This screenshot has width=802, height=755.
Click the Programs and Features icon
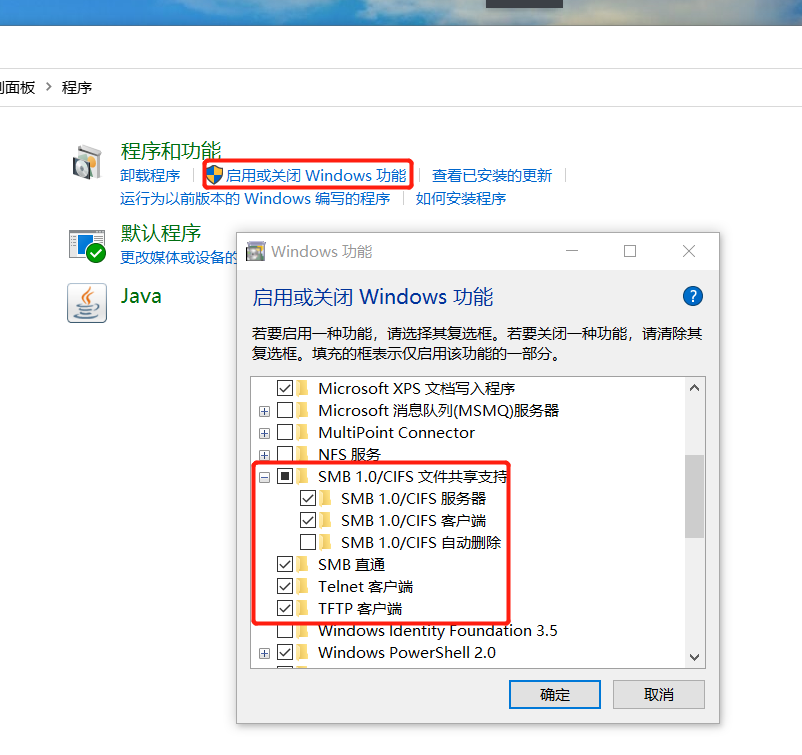pyautogui.click(x=87, y=162)
